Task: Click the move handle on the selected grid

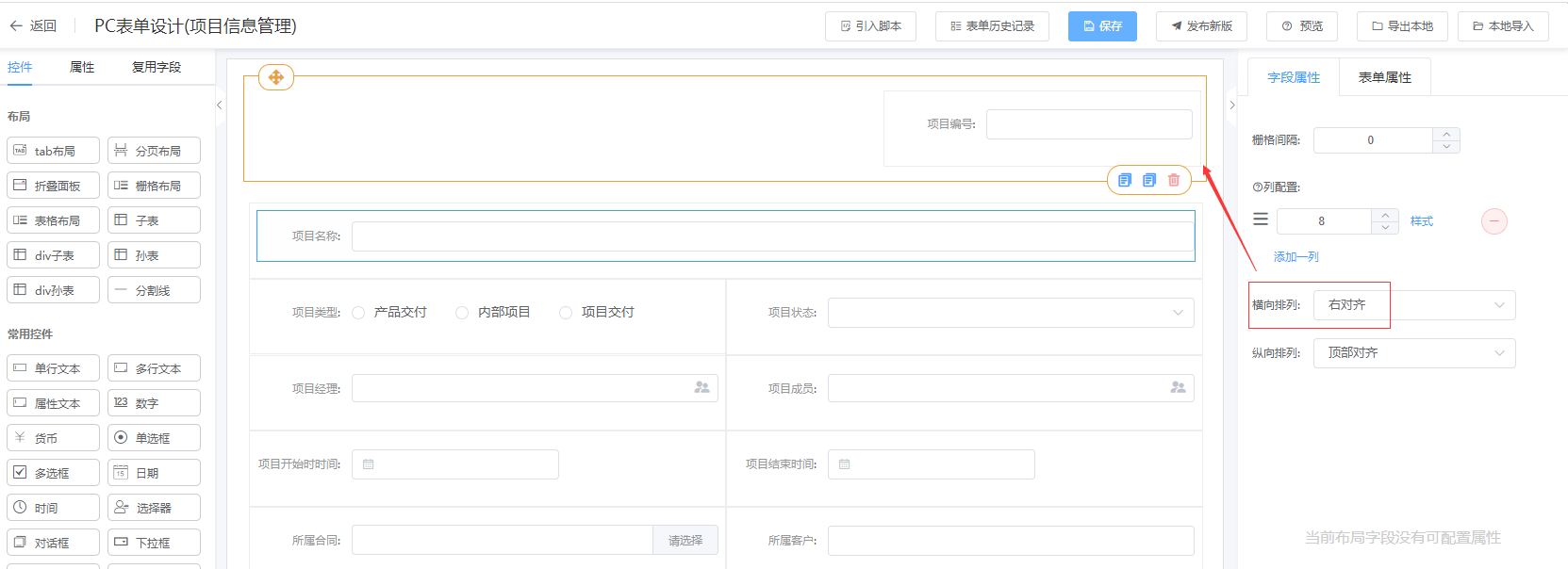Action: click(x=275, y=77)
